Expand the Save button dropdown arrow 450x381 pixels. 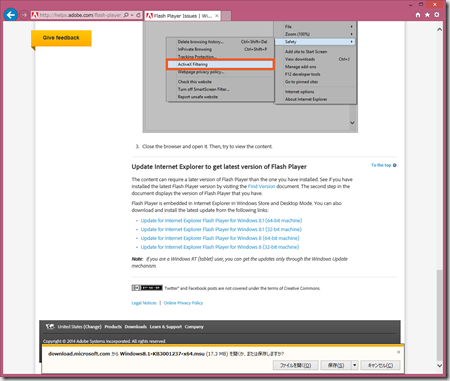pos(355,365)
